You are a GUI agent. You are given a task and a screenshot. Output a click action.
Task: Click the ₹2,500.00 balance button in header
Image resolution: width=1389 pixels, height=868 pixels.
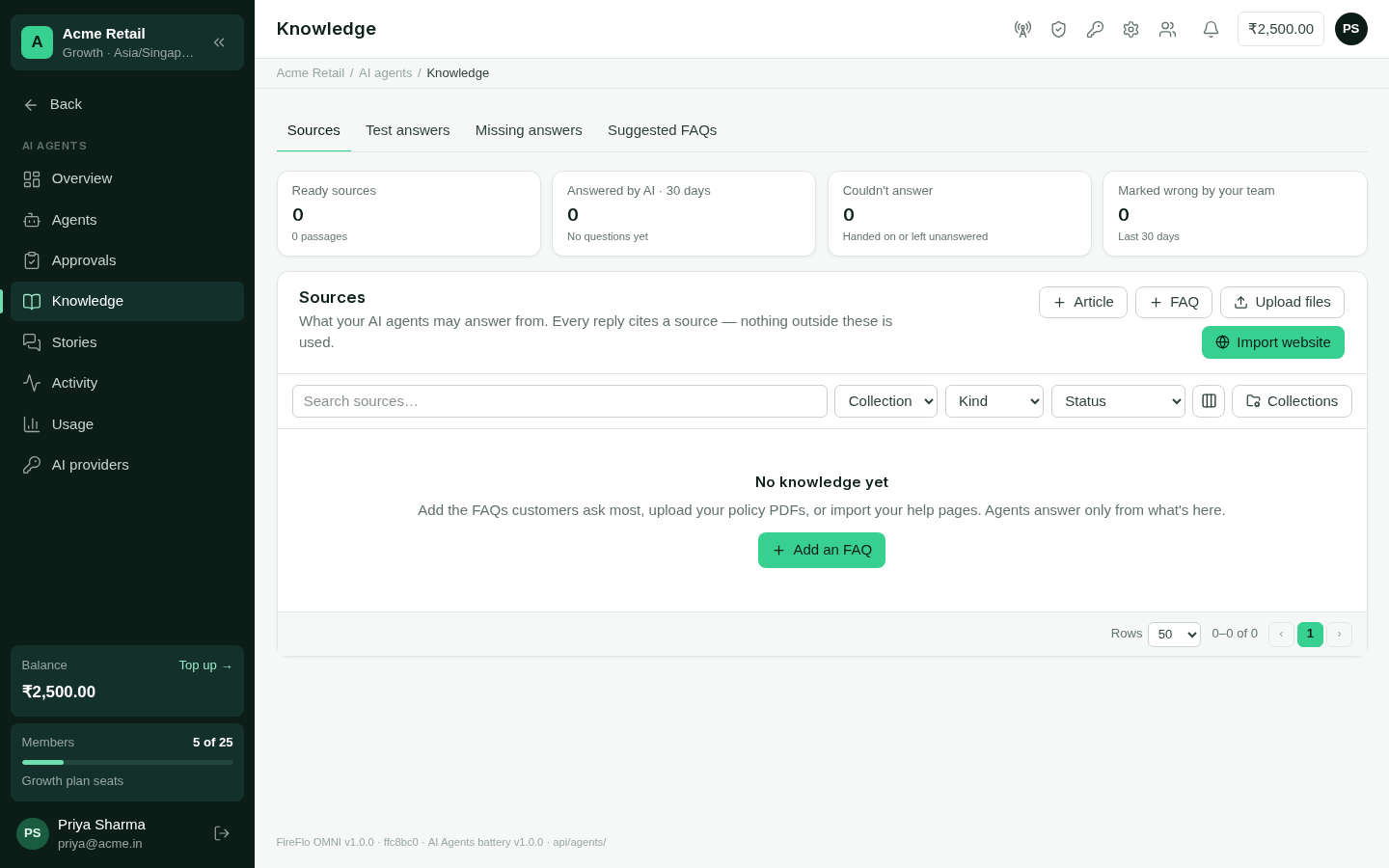[x=1281, y=29]
